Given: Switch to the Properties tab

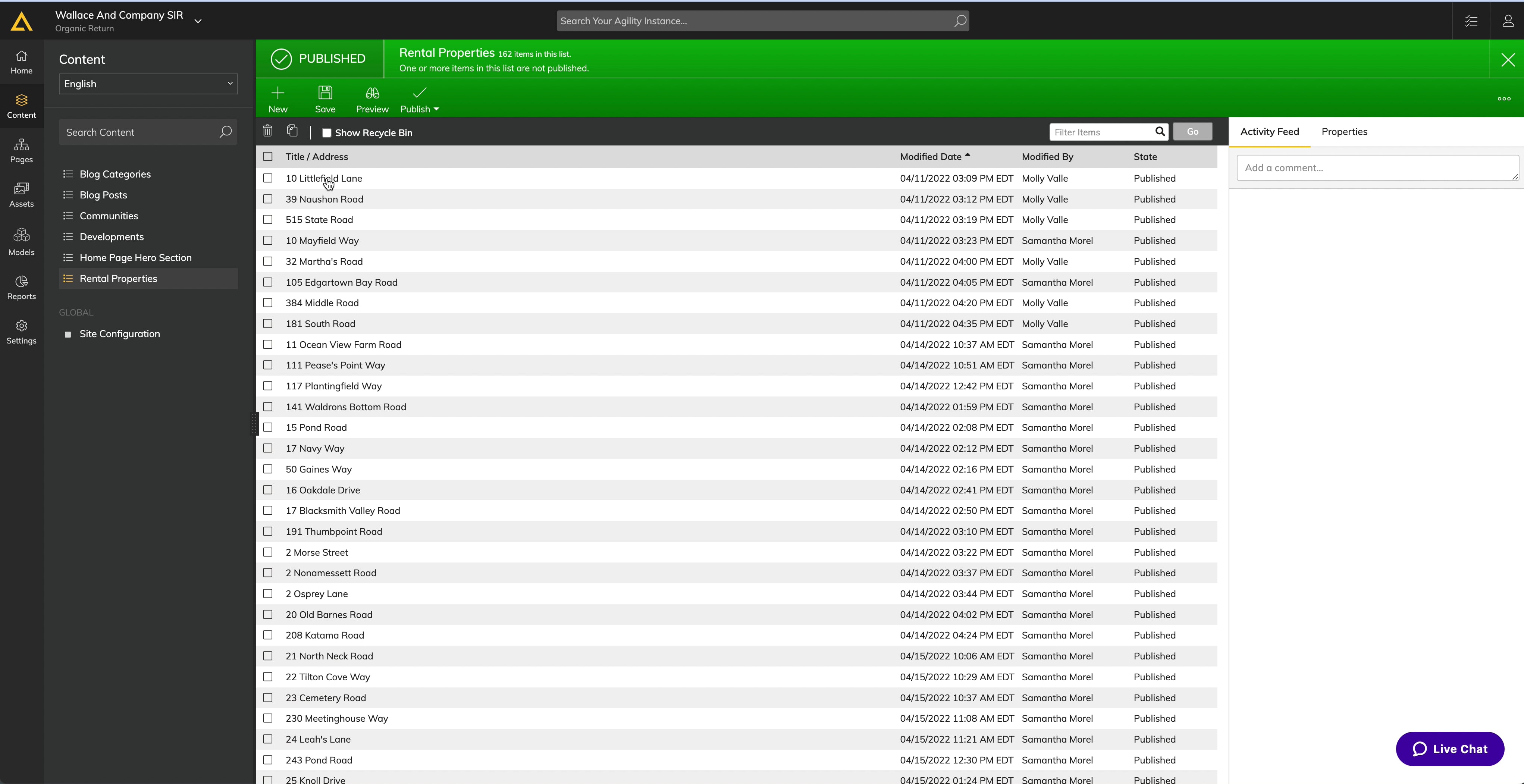Looking at the screenshot, I should (1344, 131).
